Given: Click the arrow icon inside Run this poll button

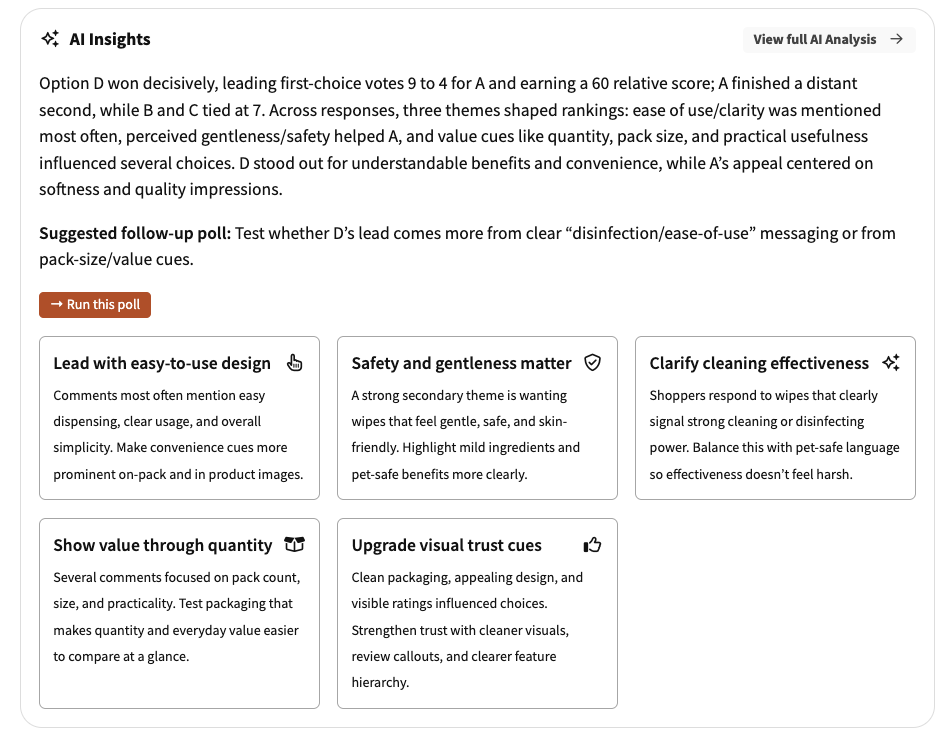Looking at the screenshot, I should 57,304.
